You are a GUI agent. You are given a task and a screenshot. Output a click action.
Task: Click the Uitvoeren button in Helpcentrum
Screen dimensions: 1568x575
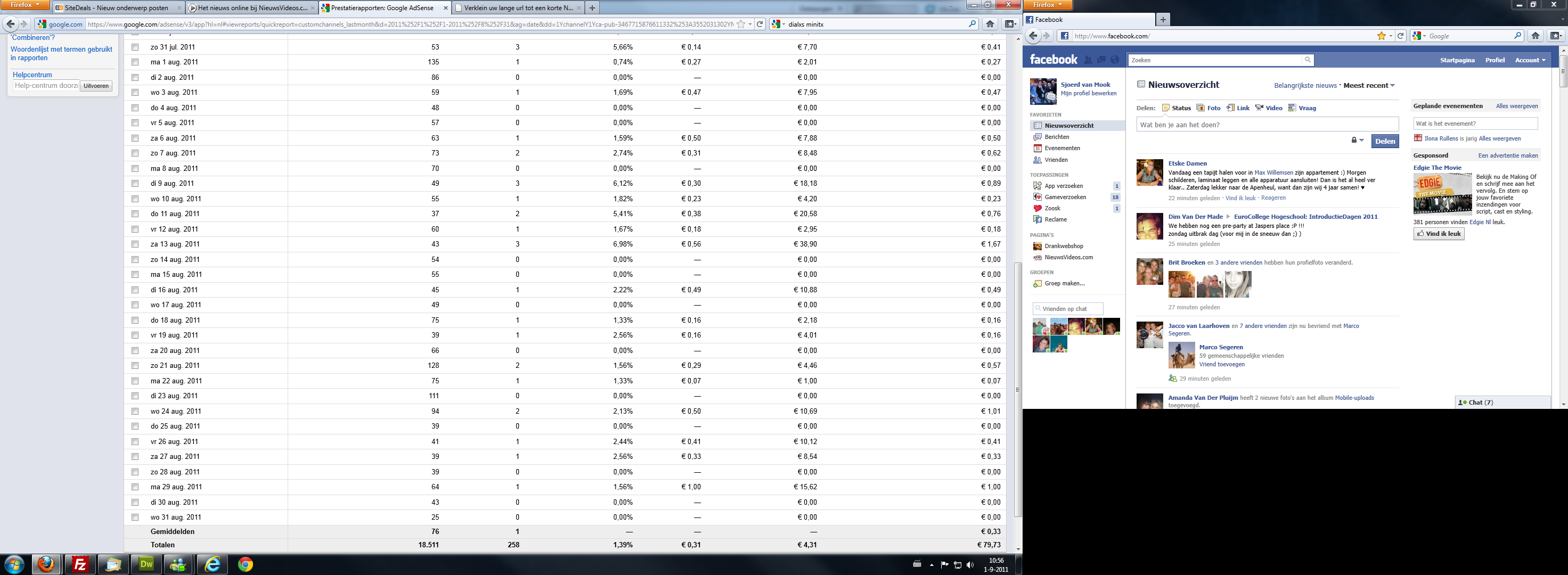96,86
